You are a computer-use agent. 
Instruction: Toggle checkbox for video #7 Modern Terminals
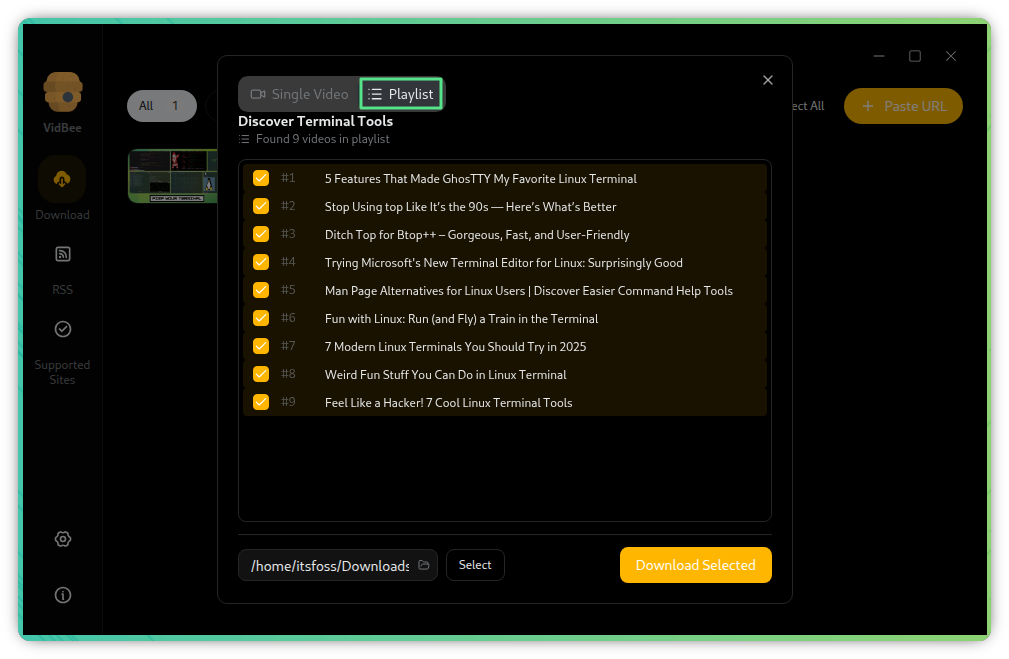tap(261, 346)
